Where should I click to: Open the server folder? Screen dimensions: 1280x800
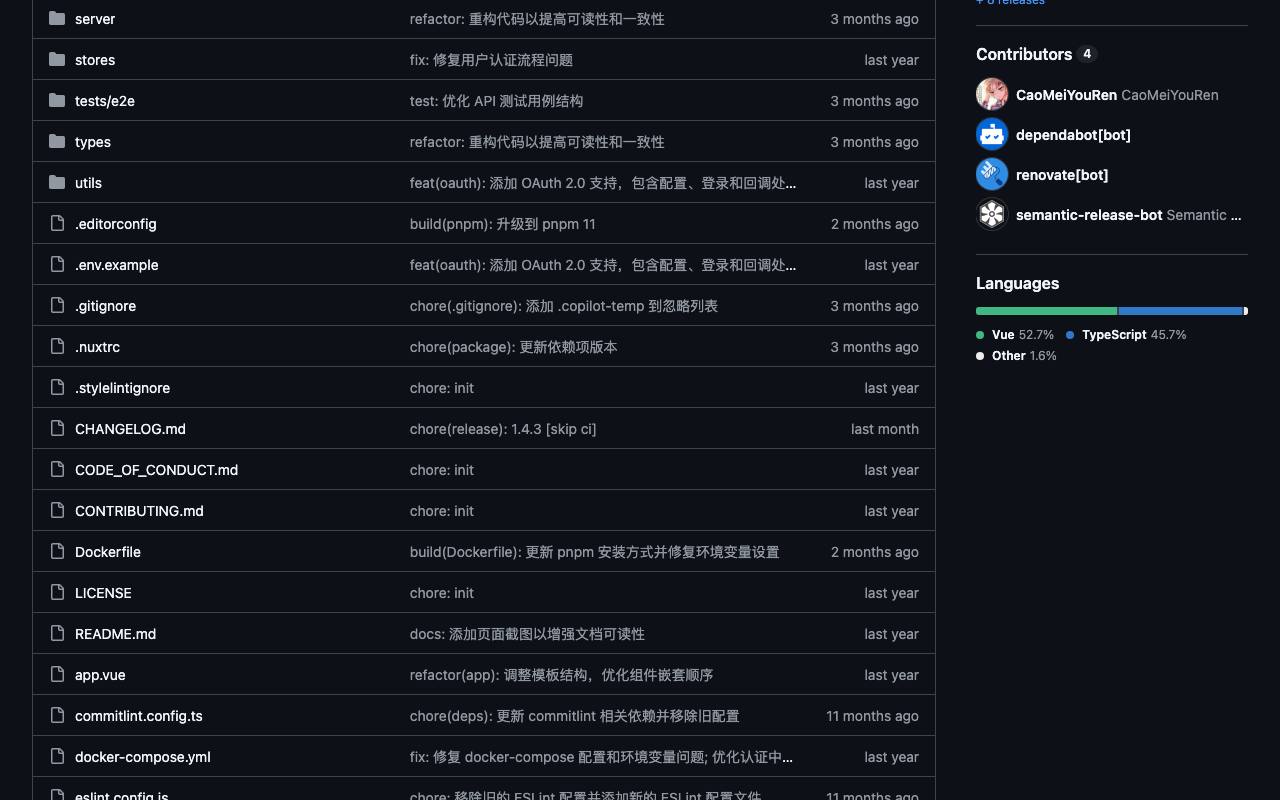(95, 19)
